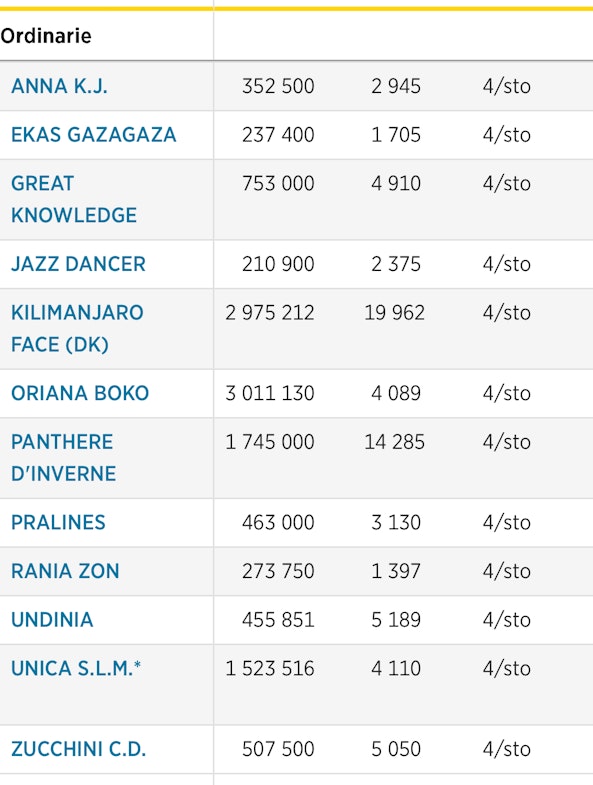
Task: Open the PANTHERE D'INVERNE link
Action: 64,458
